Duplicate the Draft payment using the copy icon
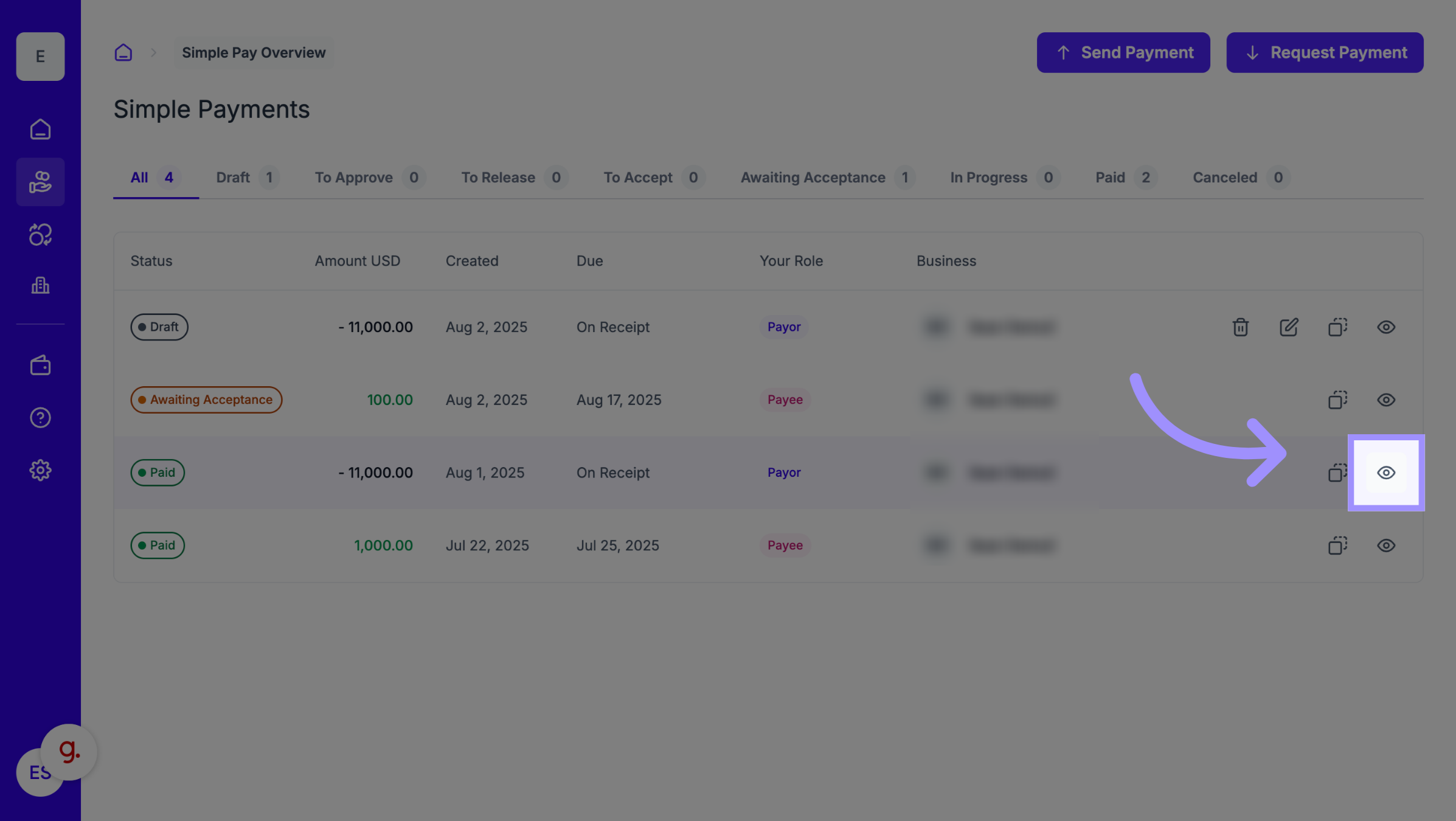The image size is (1456, 821). 1337,327
